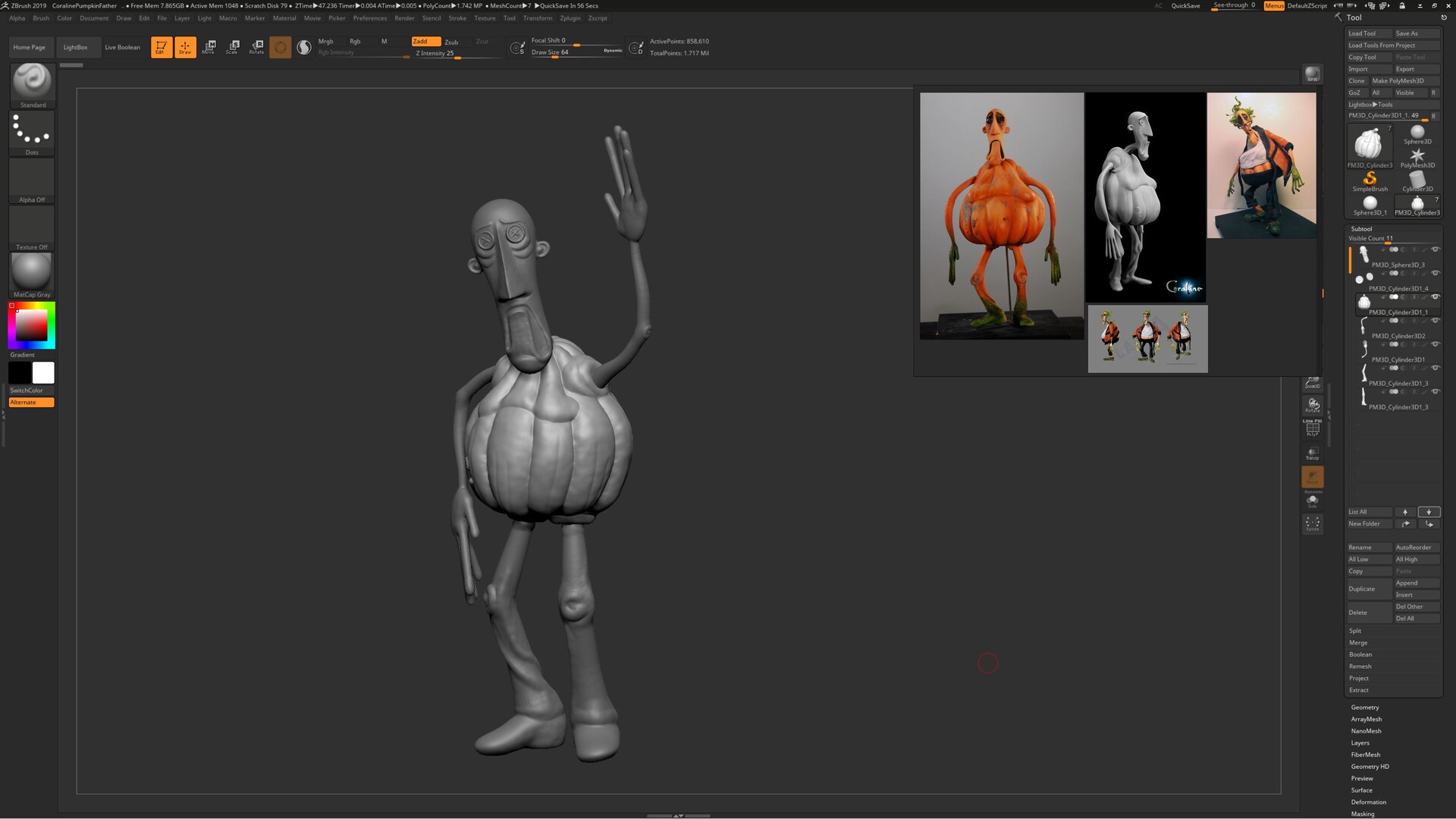Open the Dots stroke selector
This screenshot has height=819, width=1456.
click(32, 130)
